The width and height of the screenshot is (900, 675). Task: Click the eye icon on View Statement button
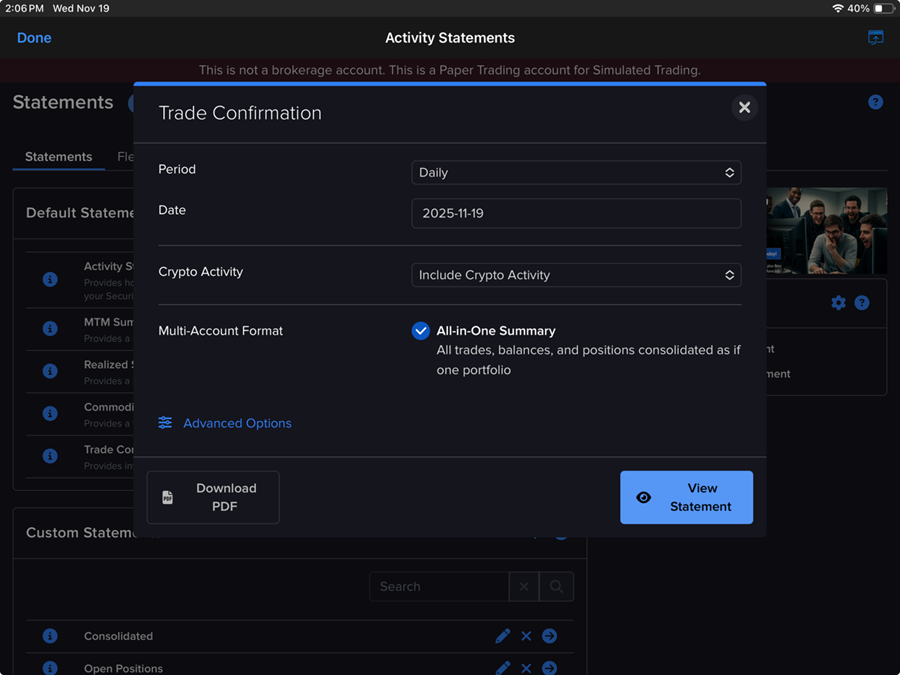point(643,497)
